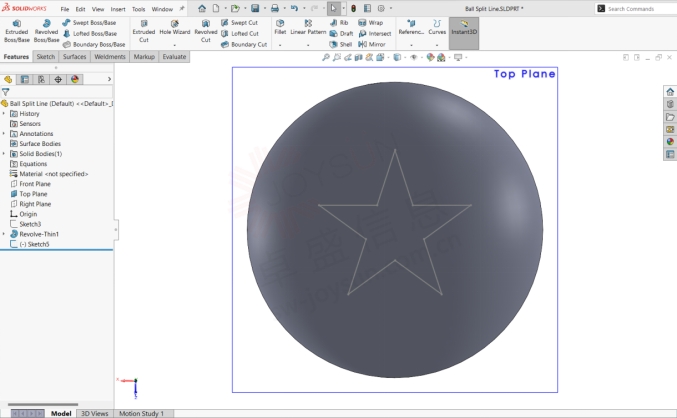Select the Draft tool
Screen dimensions: 677x418
341,33
